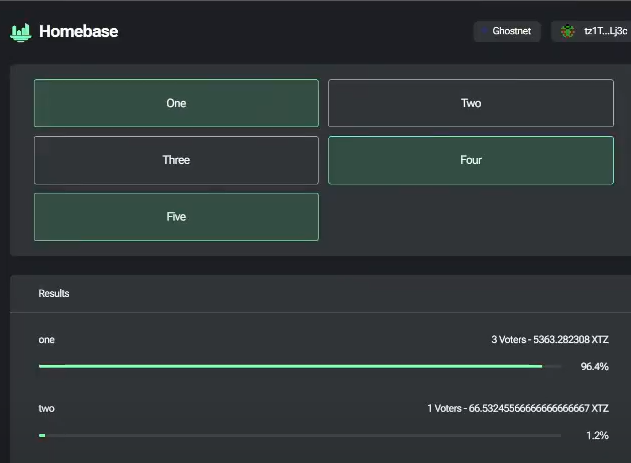Viewport: 631px width, 463px height.
Task: Click the 1.2% result percentage
Action: [597, 435]
